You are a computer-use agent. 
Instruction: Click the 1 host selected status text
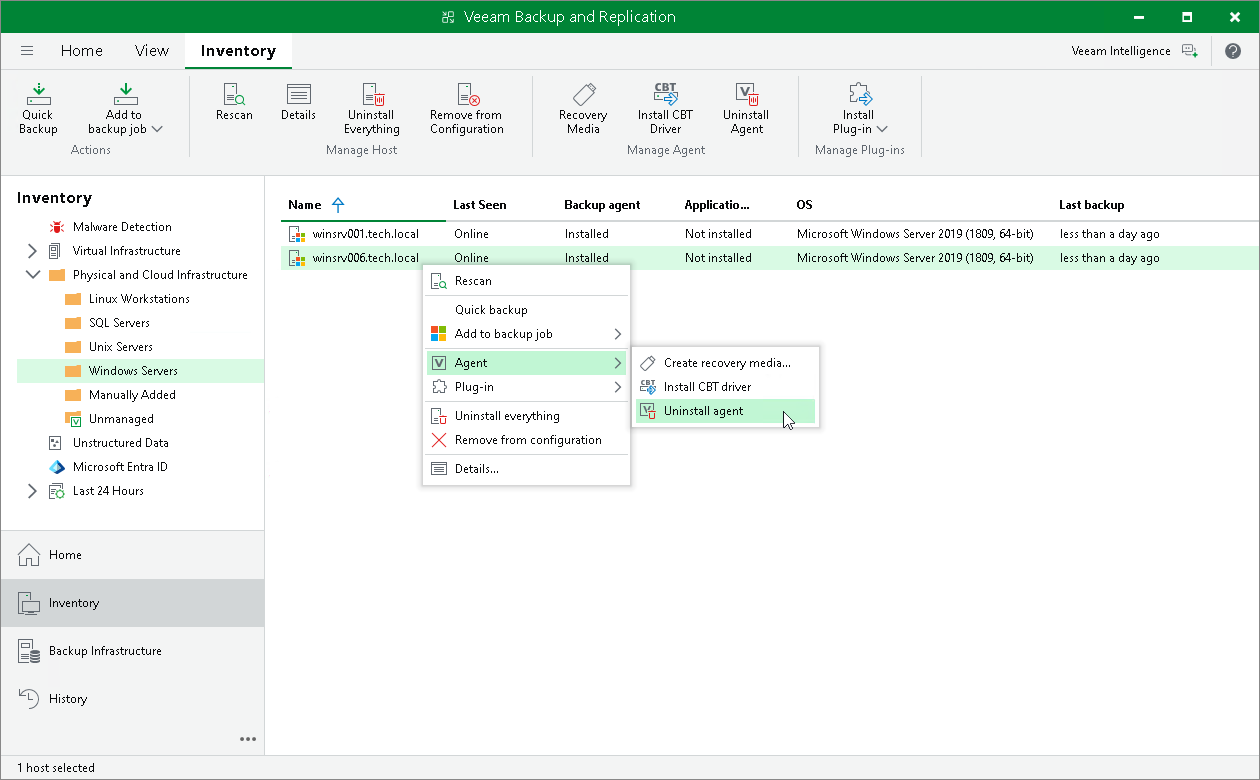coord(56,768)
